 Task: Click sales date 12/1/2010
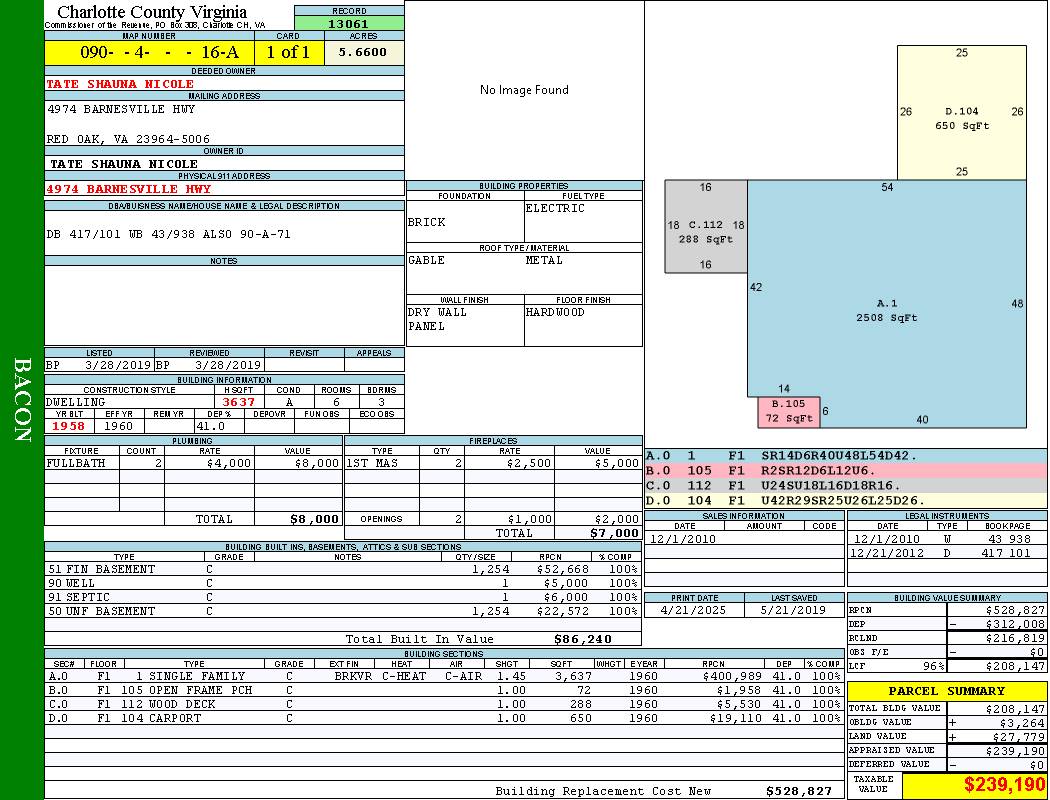[x=682, y=539]
